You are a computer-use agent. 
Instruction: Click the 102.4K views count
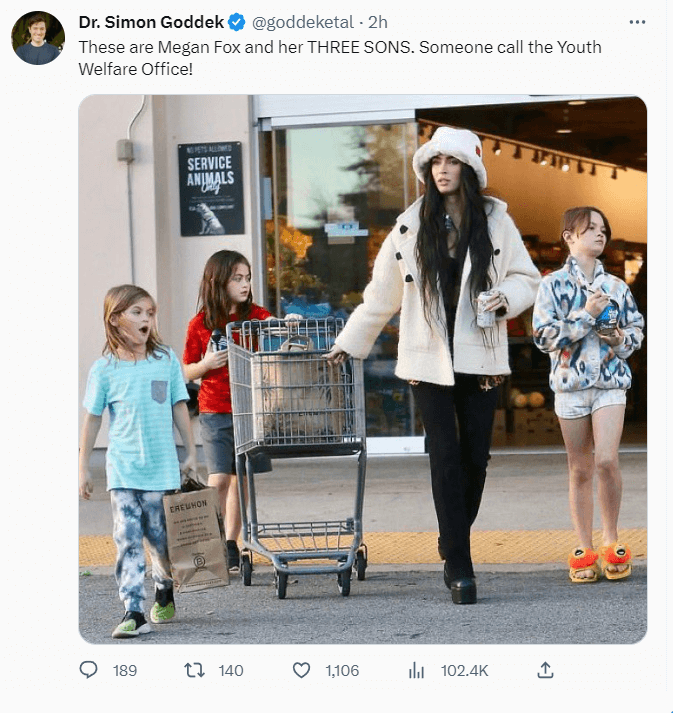(464, 671)
